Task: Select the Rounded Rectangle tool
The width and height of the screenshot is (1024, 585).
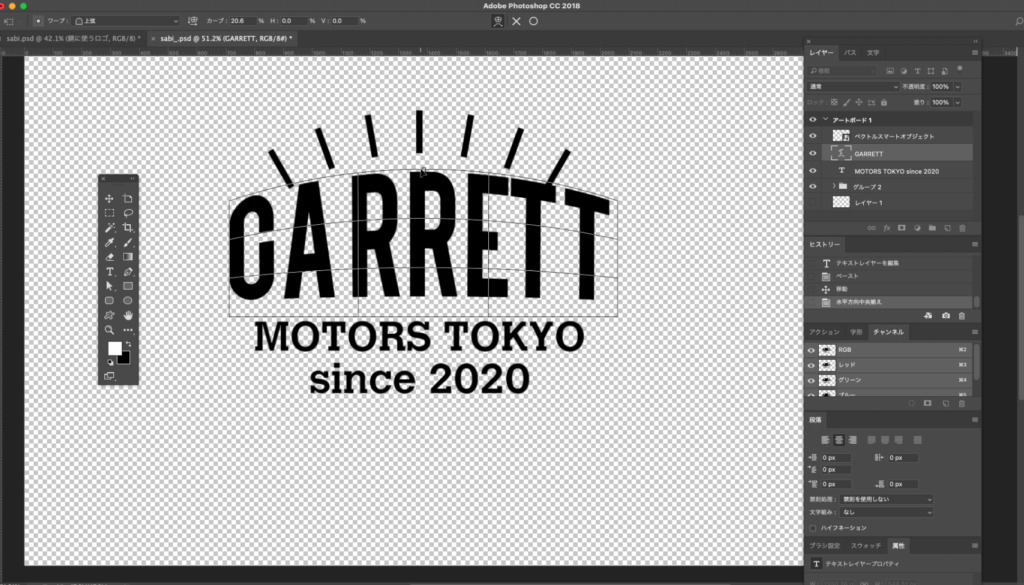Action: [109, 300]
